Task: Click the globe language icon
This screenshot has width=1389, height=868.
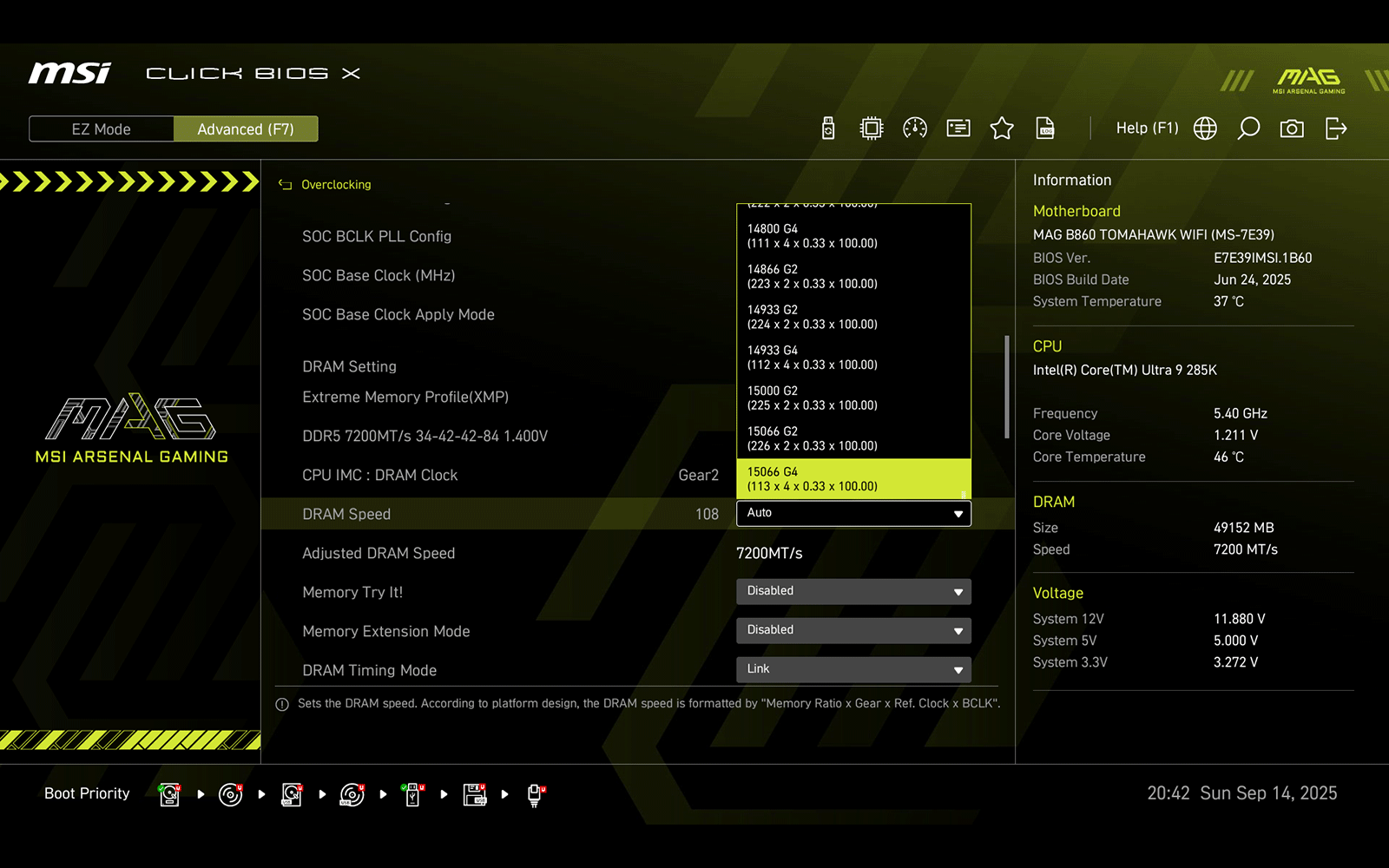Action: [x=1205, y=128]
